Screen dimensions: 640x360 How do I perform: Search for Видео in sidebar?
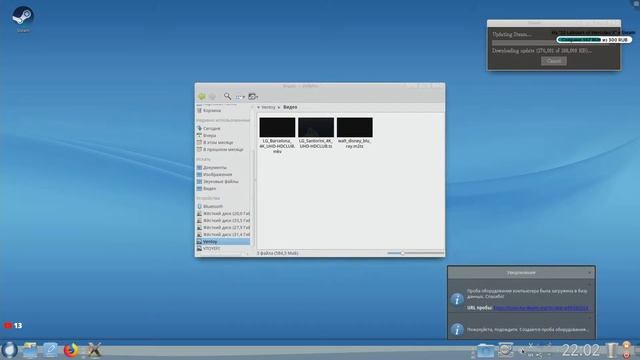point(223,189)
